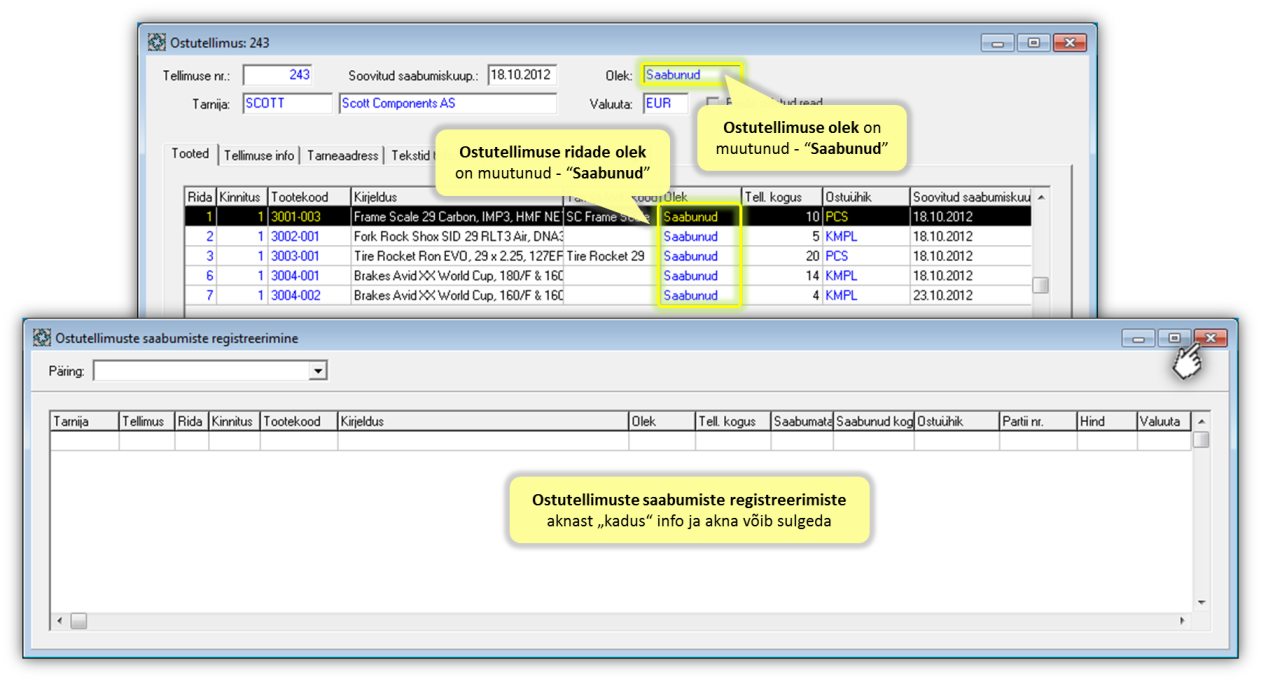The height and width of the screenshot is (681, 1261).
Task: Click the Tire Rocket Ron EVO description
Action: [457, 256]
